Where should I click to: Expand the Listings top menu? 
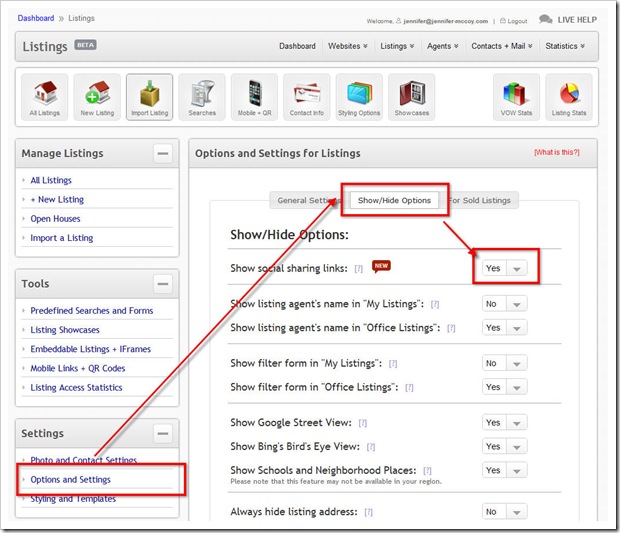[397, 46]
